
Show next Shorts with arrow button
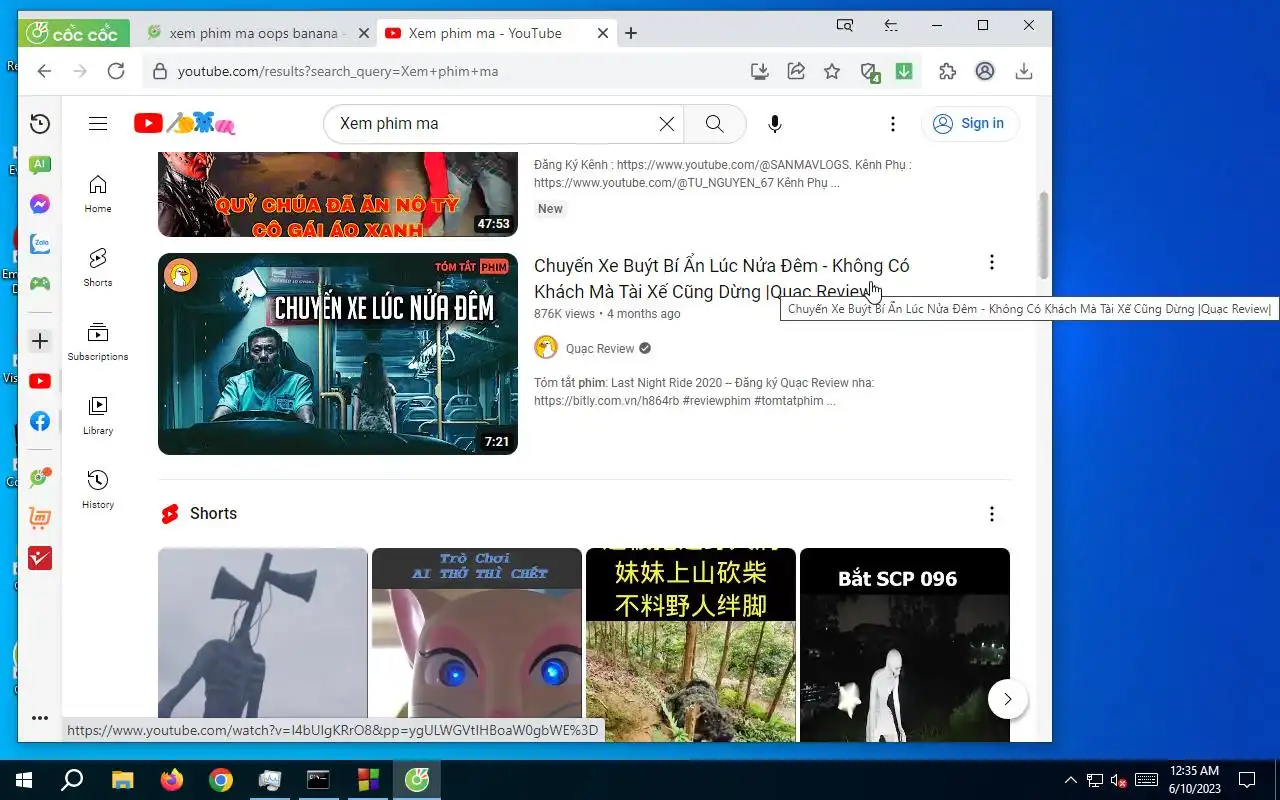point(1008,699)
